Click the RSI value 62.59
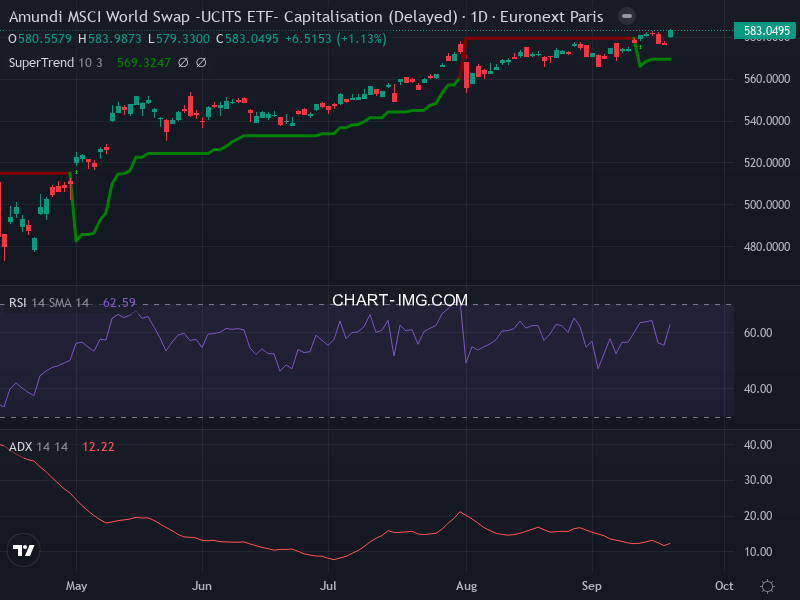This screenshot has width=800, height=600. (119, 302)
